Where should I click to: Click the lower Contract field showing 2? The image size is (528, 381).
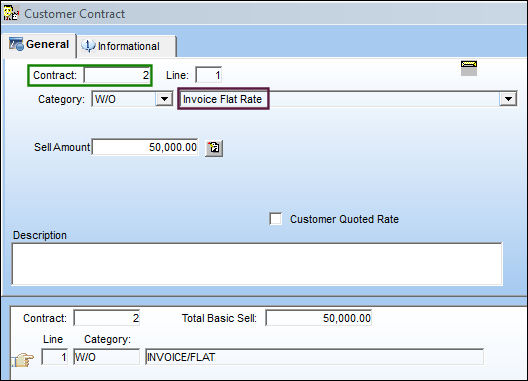click(107, 318)
